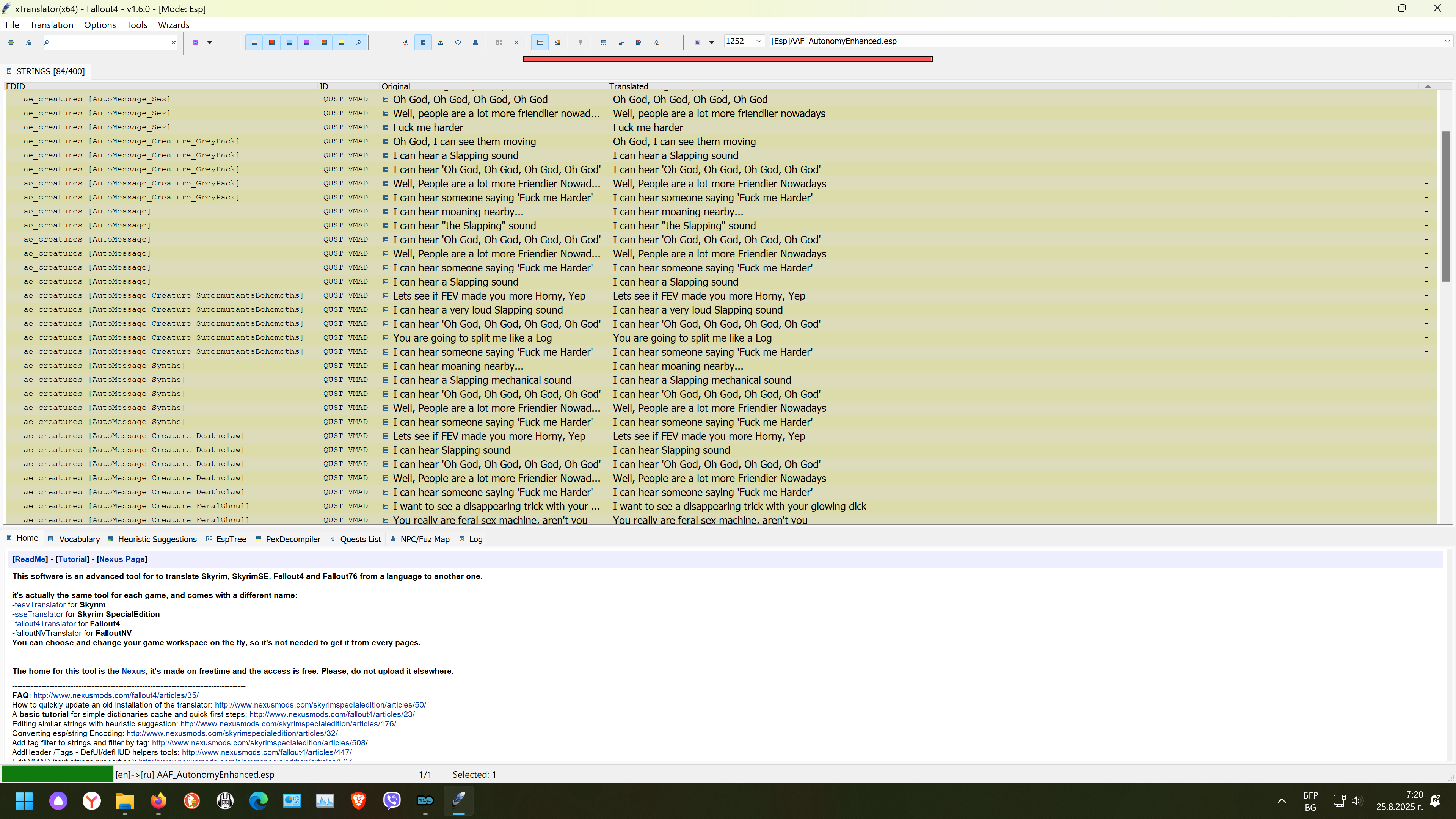The image size is (1456, 819).
Task: Click the NPC person toolbar icon
Action: pyautogui.click(x=475, y=42)
